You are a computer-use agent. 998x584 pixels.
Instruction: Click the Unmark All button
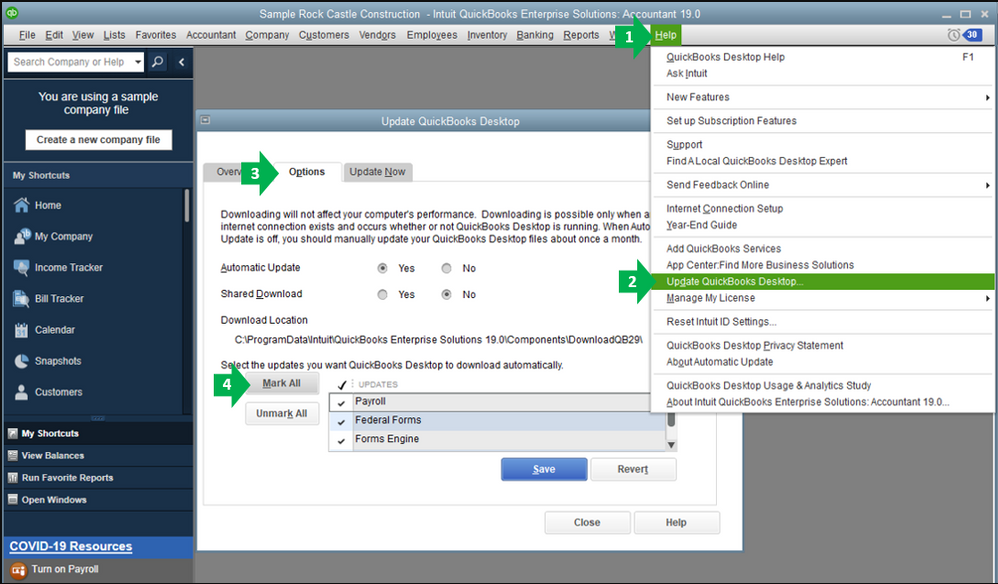tap(281, 414)
